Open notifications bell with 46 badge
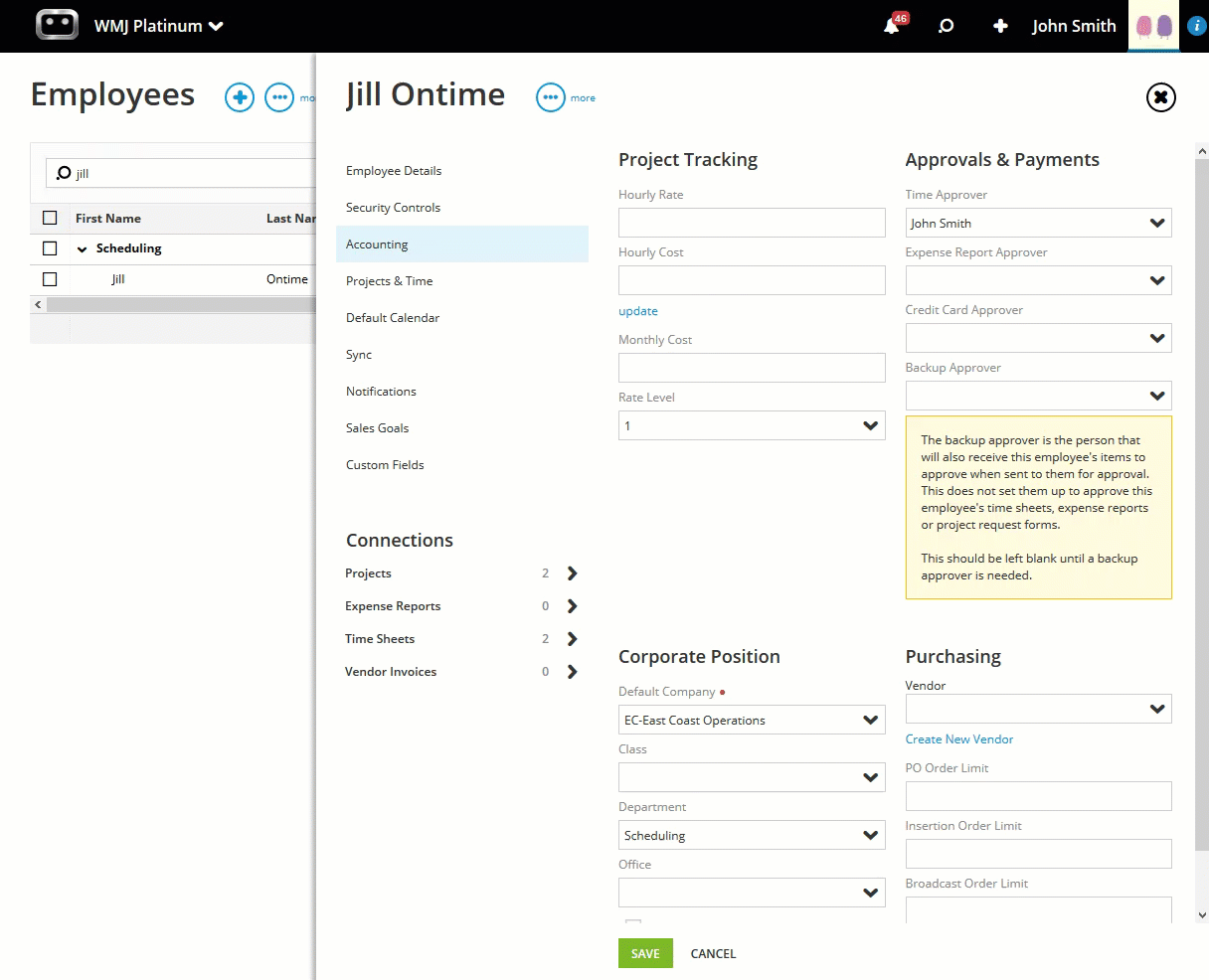Image resolution: width=1209 pixels, height=980 pixels. coord(894,25)
